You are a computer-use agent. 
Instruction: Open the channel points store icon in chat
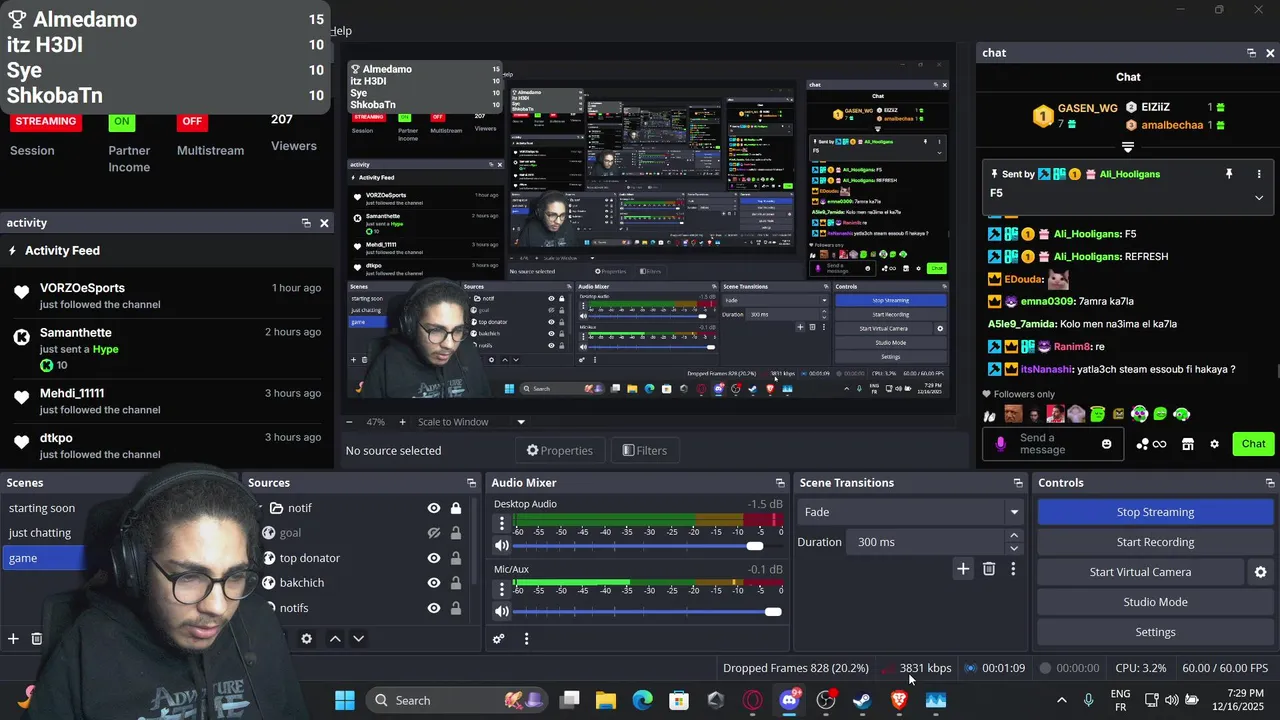tap(1188, 444)
